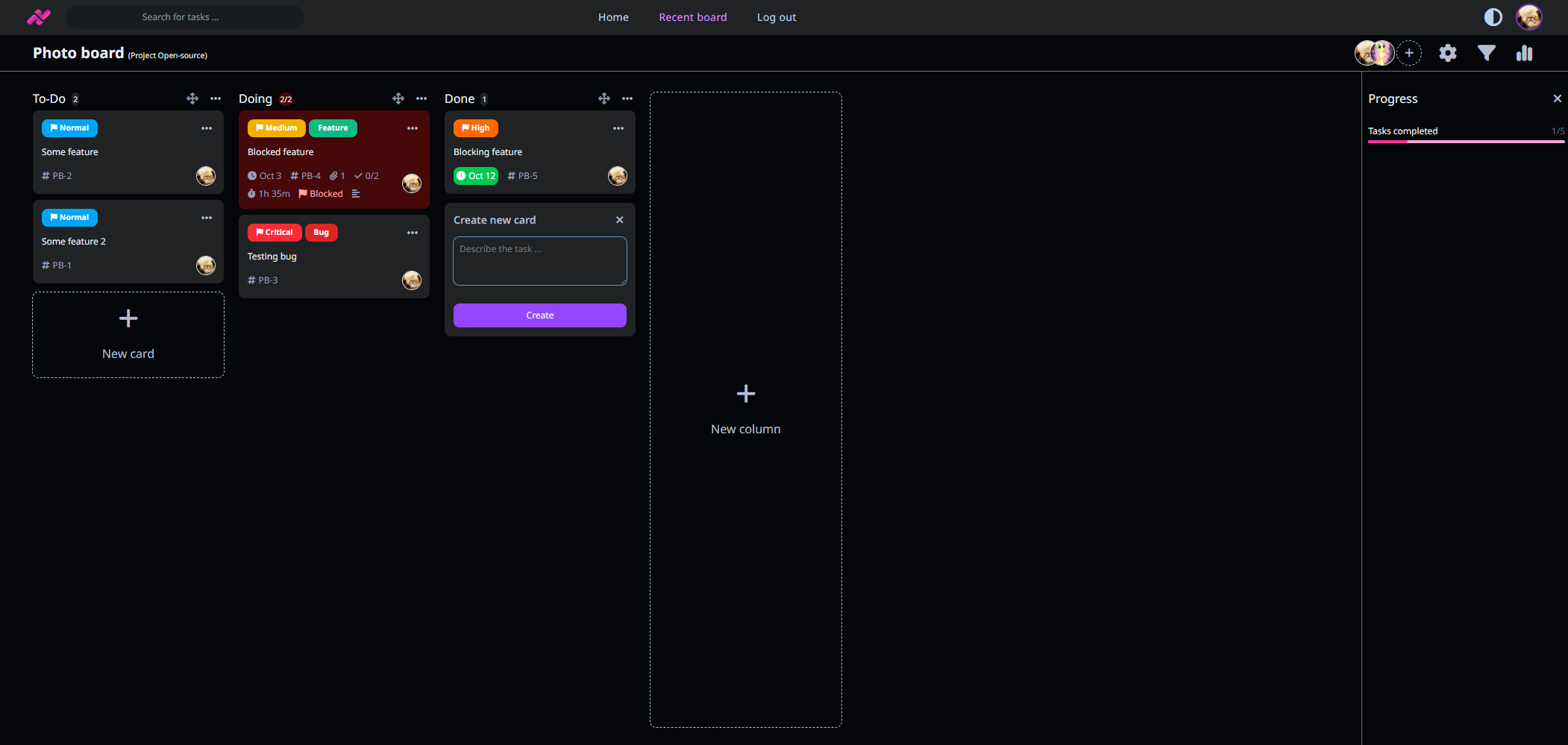
Task: Click the Tasks completed progress bar
Action: tap(1465, 140)
